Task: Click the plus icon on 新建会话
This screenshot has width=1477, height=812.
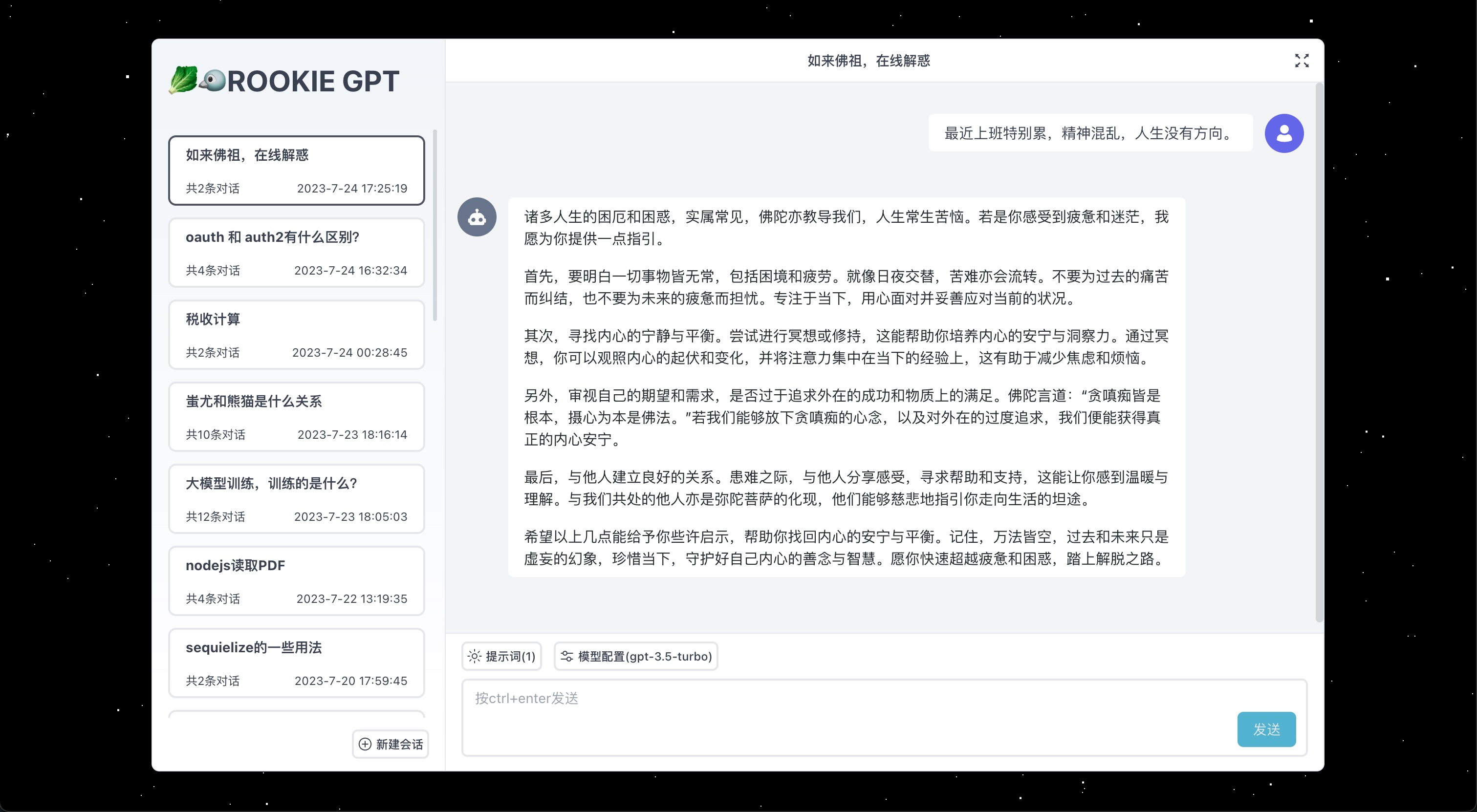Action: pos(365,744)
